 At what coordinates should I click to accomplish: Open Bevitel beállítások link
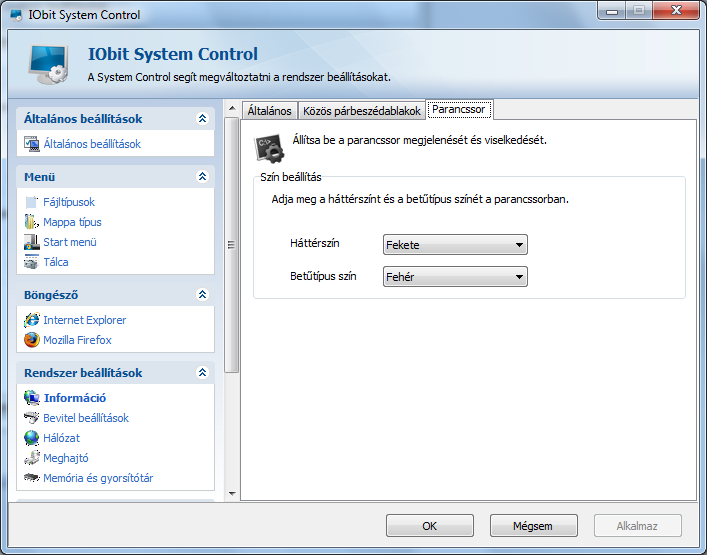pos(86,418)
